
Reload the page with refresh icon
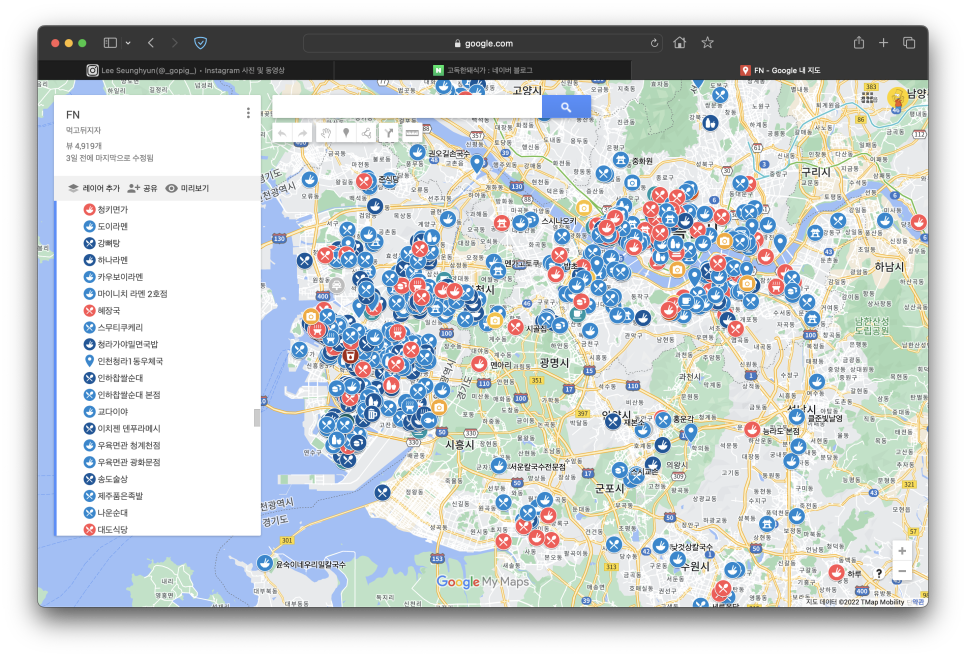tap(654, 43)
